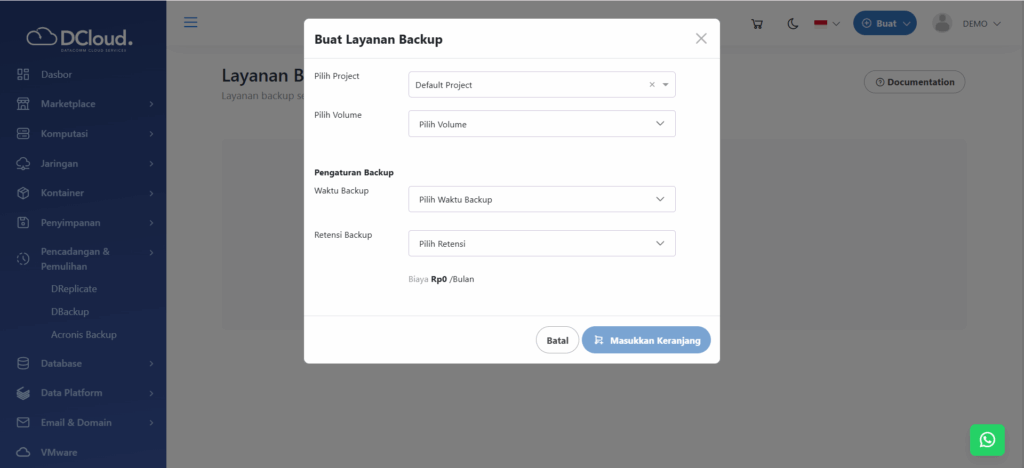Open the Pilih Volume dropdown
The height and width of the screenshot is (468, 1024).
(x=542, y=124)
